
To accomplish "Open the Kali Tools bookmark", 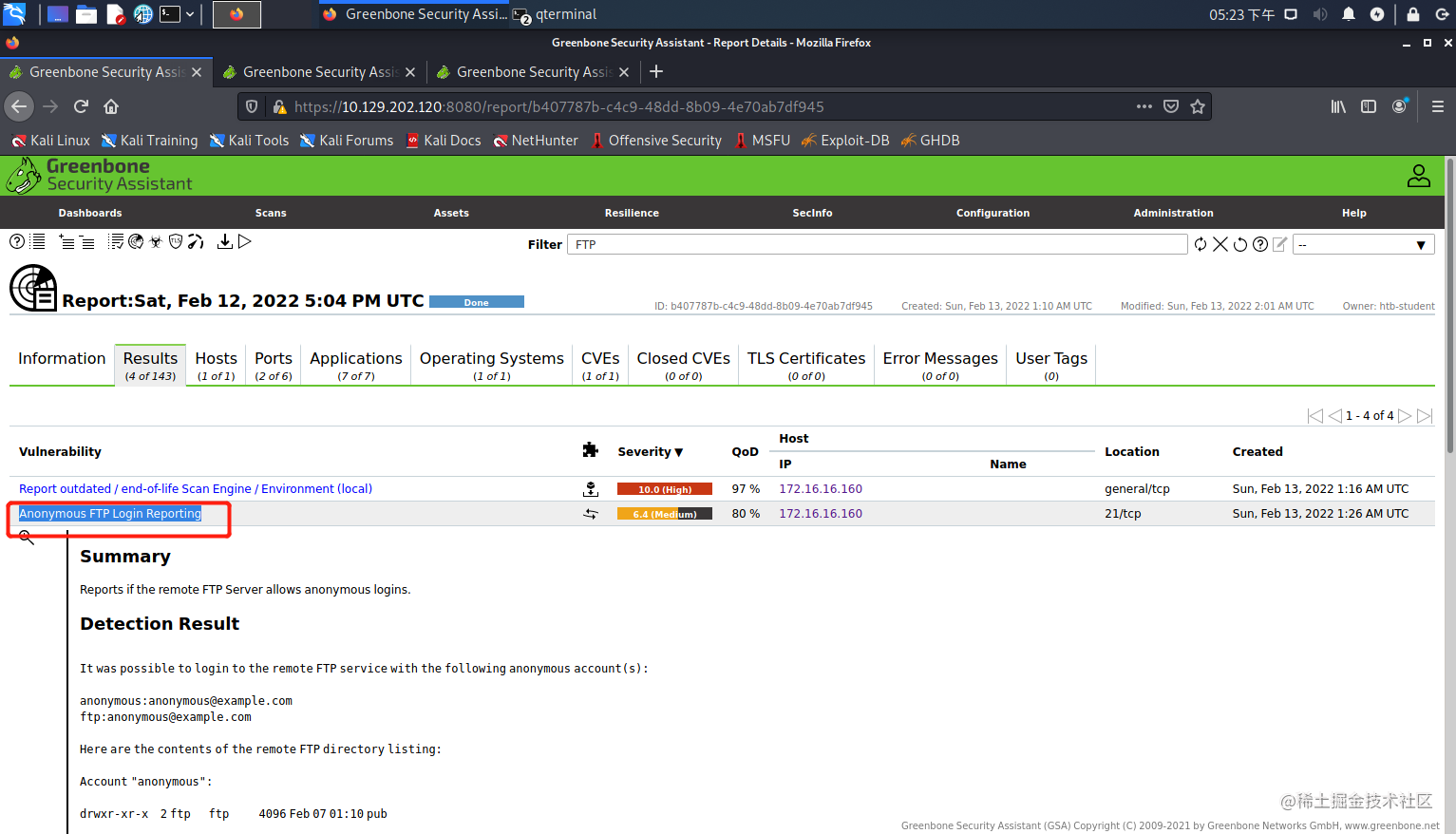I will pos(249,141).
